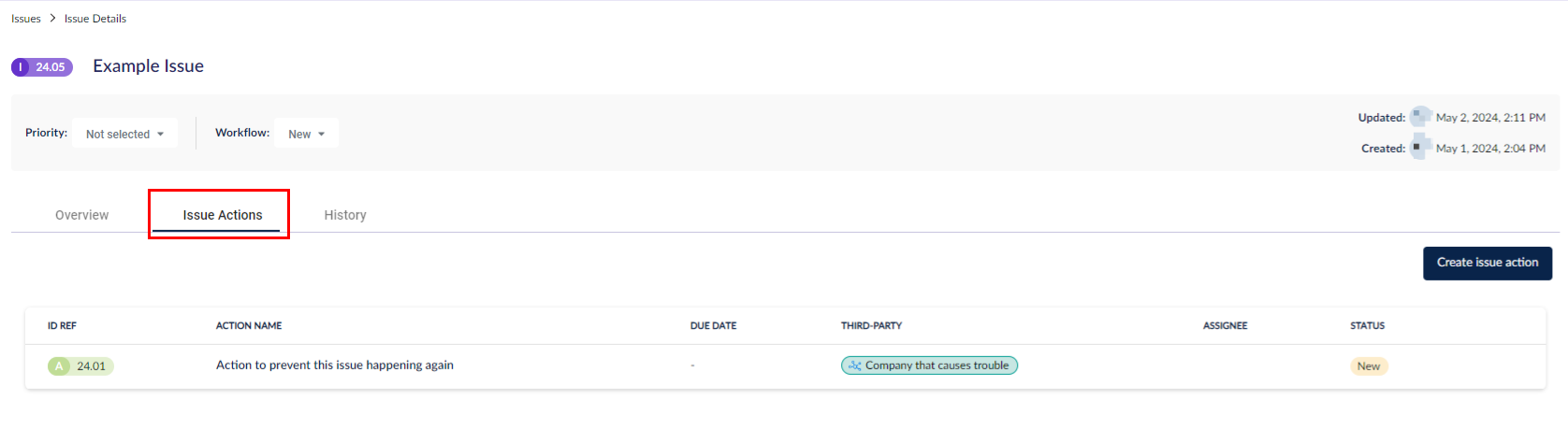Click the Company that causes trouble tag
Image resolution: width=1568 pixels, height=430 pixels.
pyautogui.click(x=929, y=365)
